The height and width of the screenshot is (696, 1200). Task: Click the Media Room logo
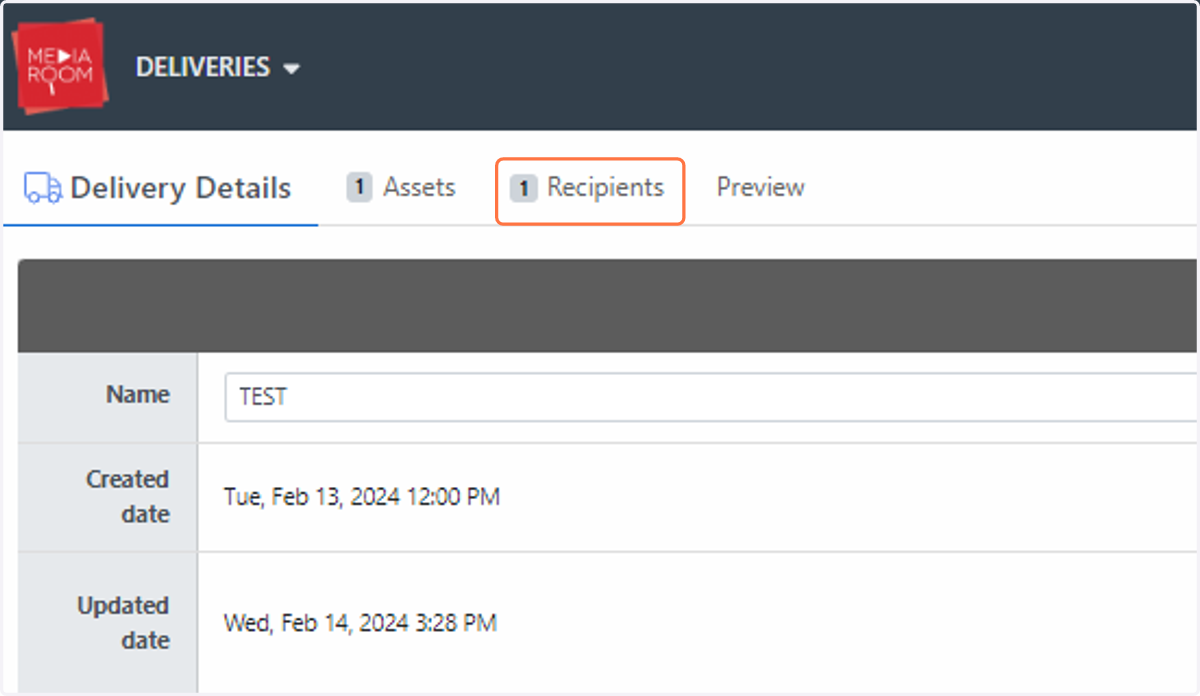click(60, 65)
